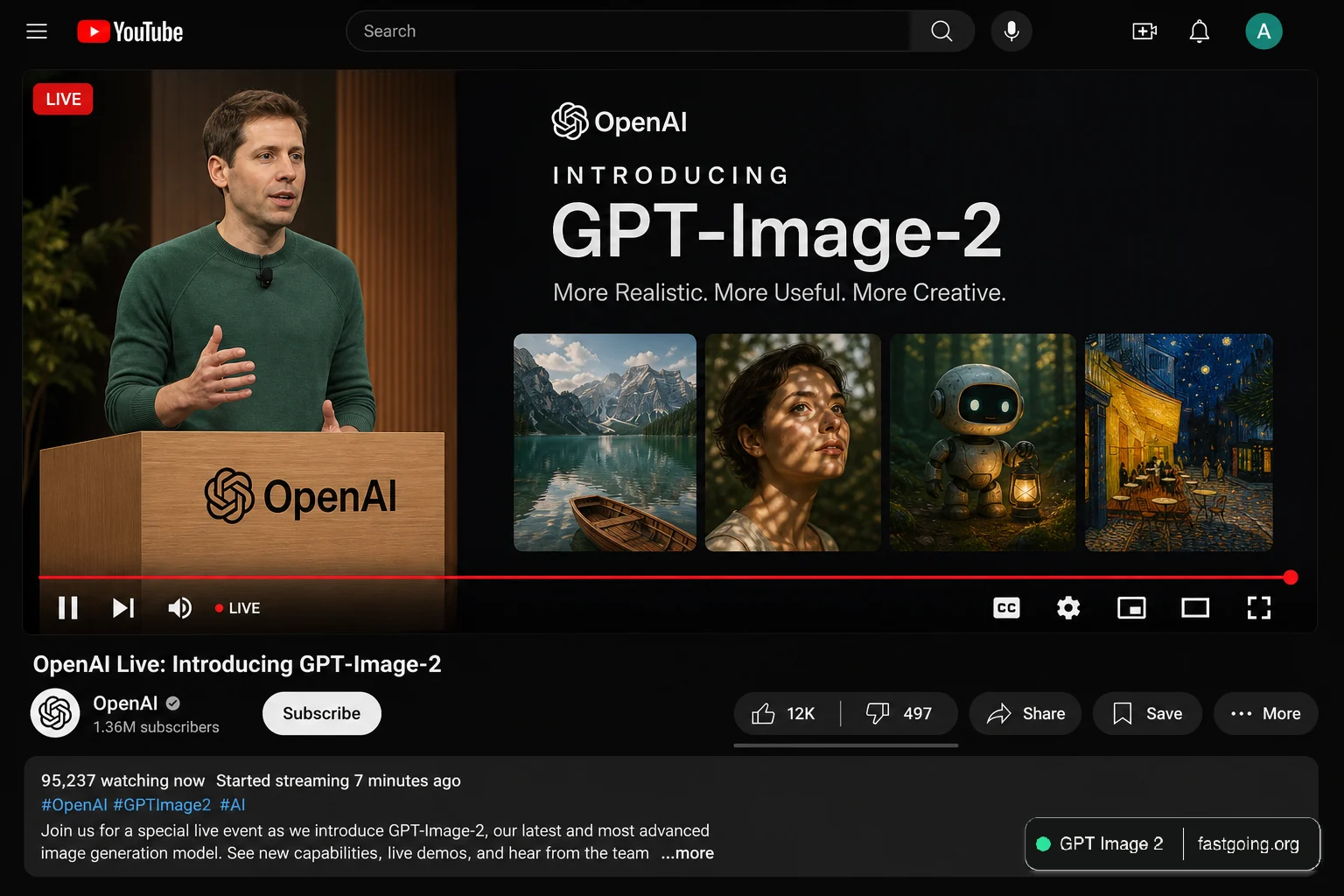This screenshot has width=1344, height=896.
Task: Open the #GPTImage2 hashtag
Action: click(x=162, y=805)
